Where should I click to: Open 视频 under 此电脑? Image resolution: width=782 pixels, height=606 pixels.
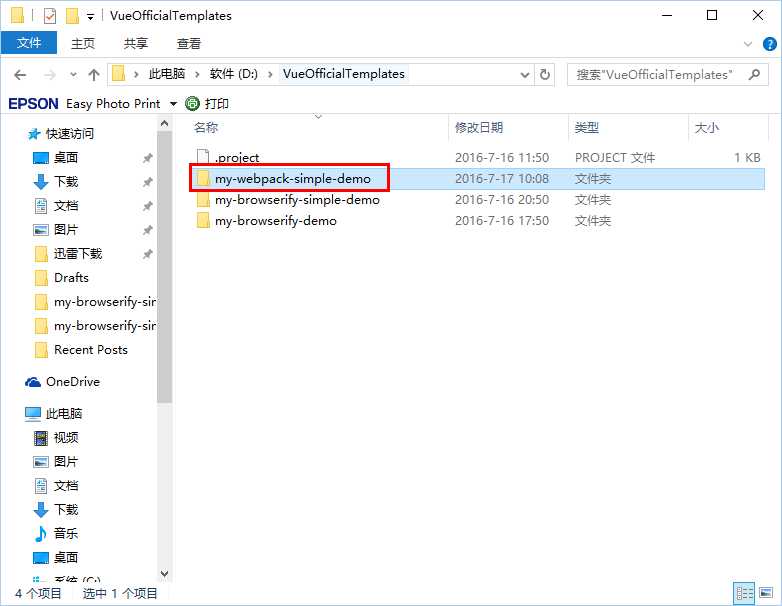pos(65,437)
